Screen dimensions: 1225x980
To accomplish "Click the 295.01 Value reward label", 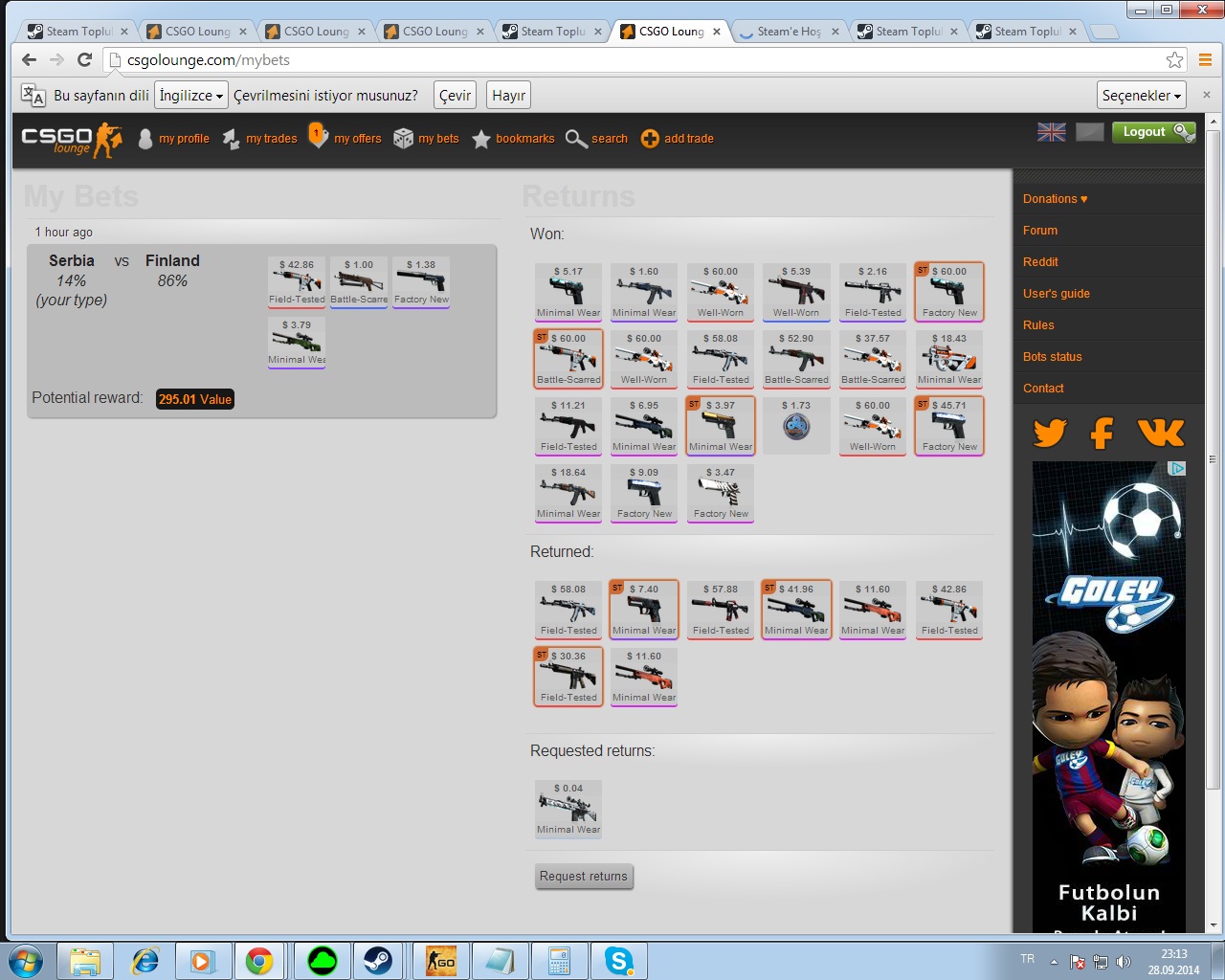I will (x=195, y=399).
